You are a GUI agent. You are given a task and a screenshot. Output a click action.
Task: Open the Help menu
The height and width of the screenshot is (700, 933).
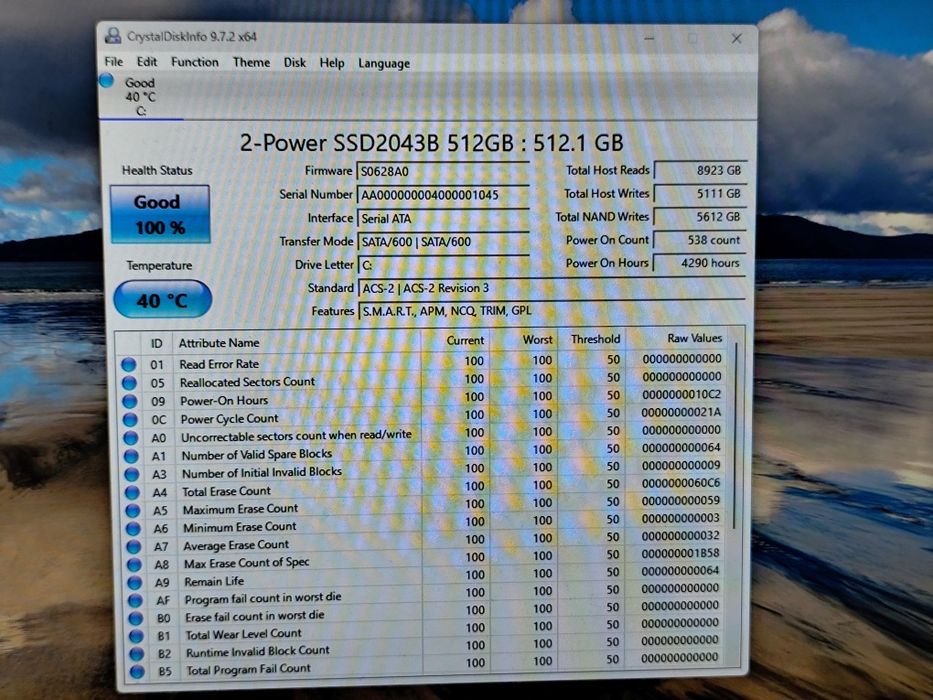tap(331, 63)
